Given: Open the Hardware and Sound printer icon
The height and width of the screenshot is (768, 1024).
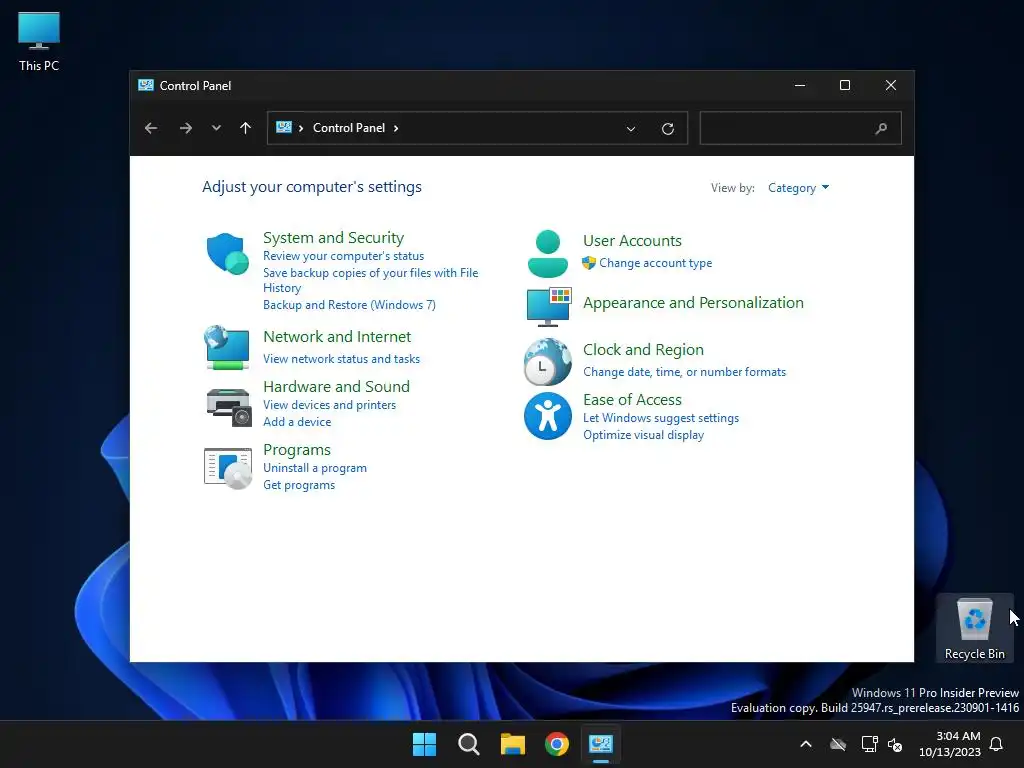Looking at the screenshot, I should (229, 407).
